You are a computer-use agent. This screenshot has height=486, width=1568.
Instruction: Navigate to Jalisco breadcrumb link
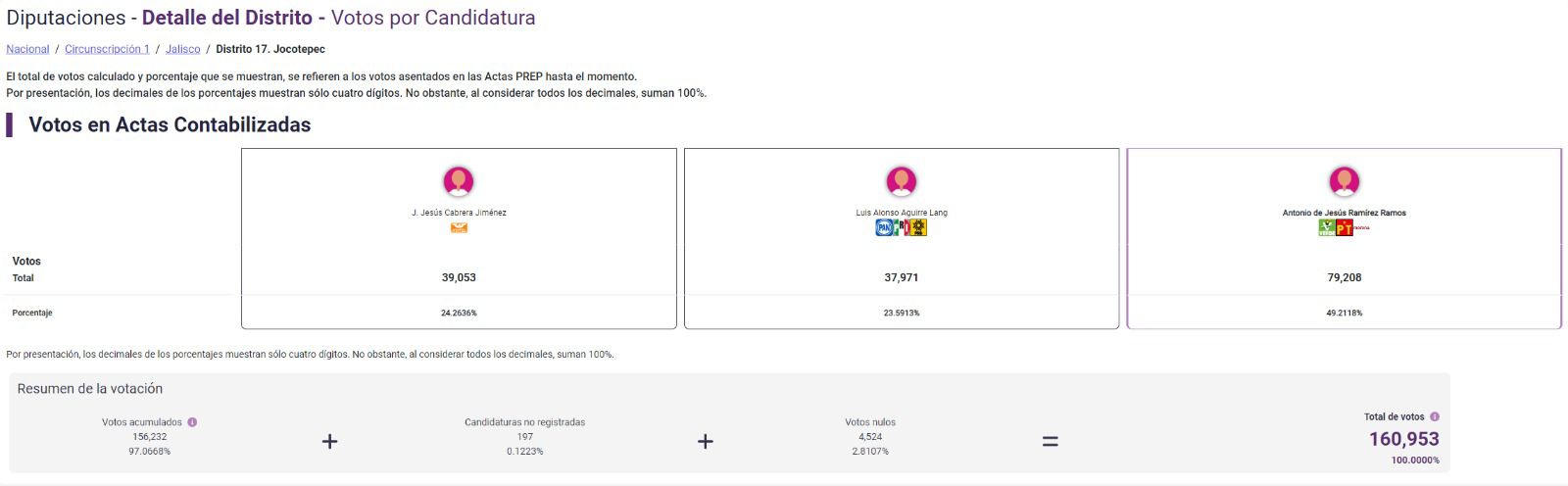pos(183,49)
